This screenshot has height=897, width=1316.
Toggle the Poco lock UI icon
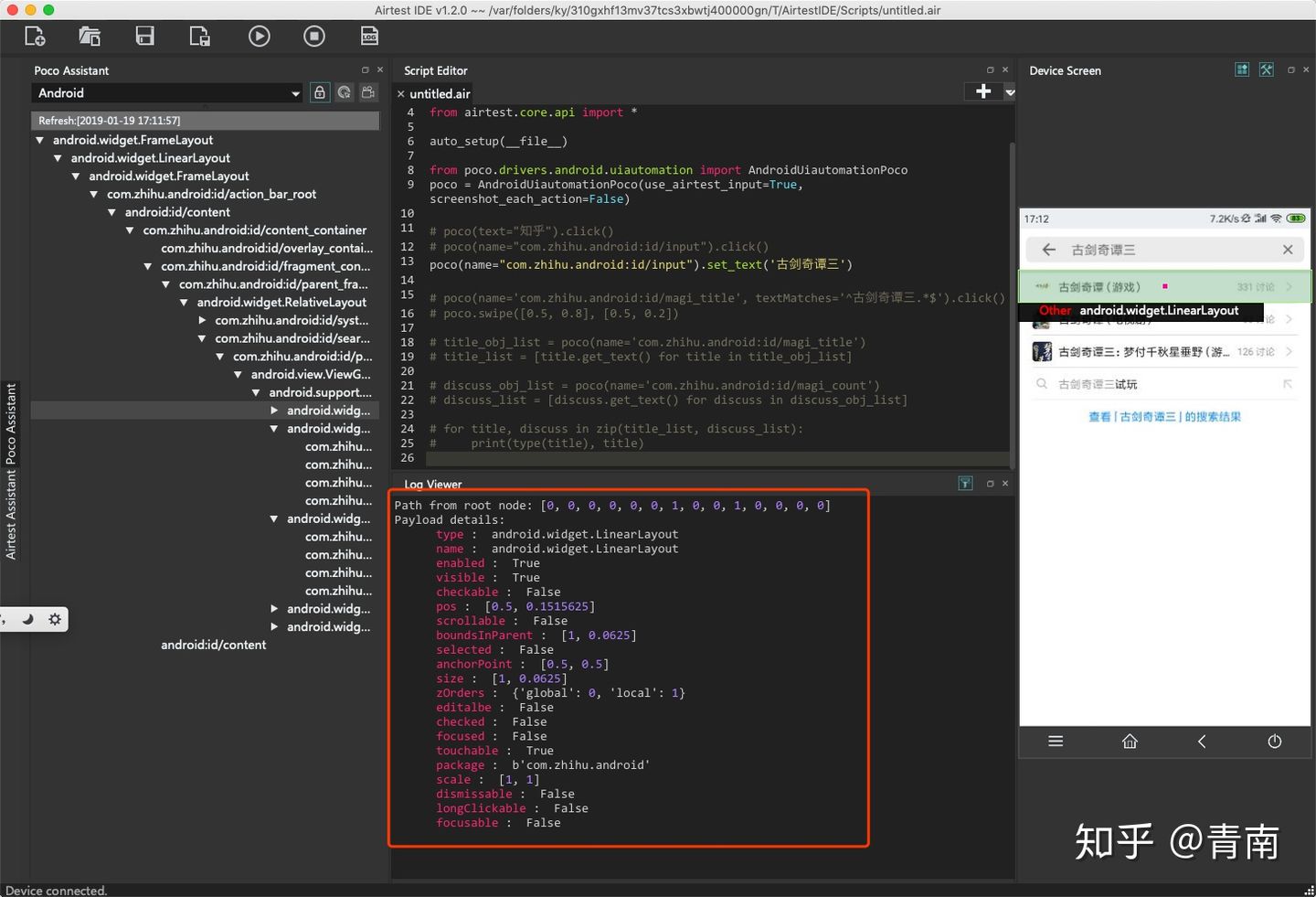320,92
